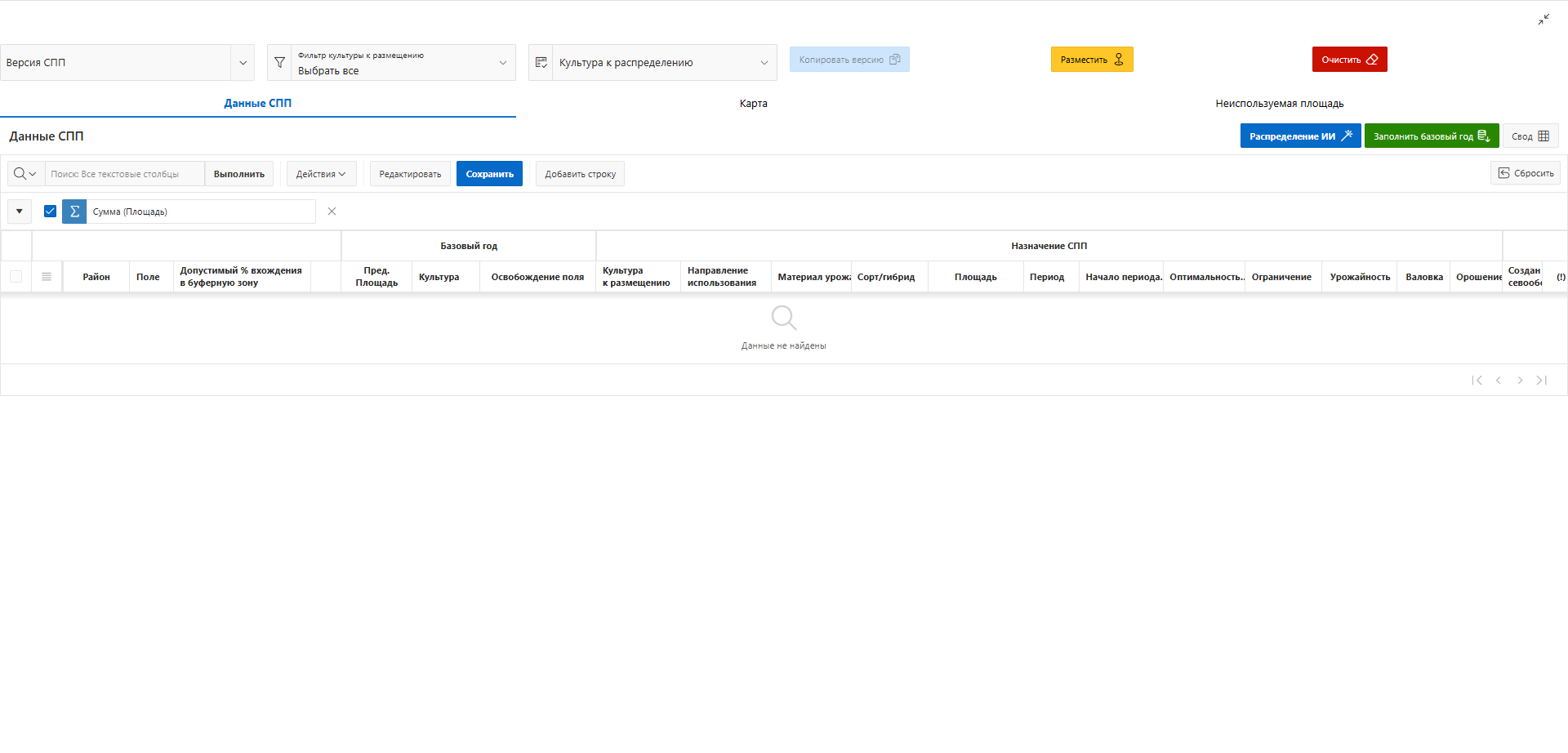
Task: Click the red Очистить button
Action: click(x=1349, y=60)
